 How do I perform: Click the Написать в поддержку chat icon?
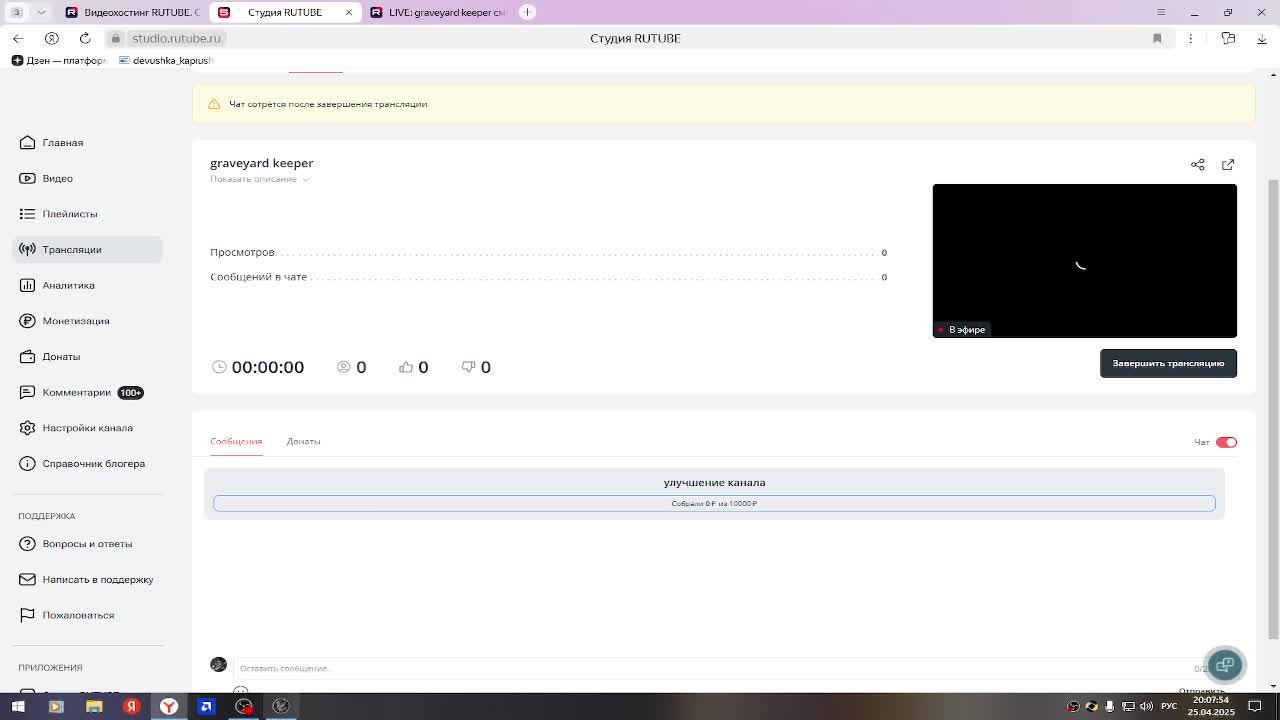click(27, 580)
